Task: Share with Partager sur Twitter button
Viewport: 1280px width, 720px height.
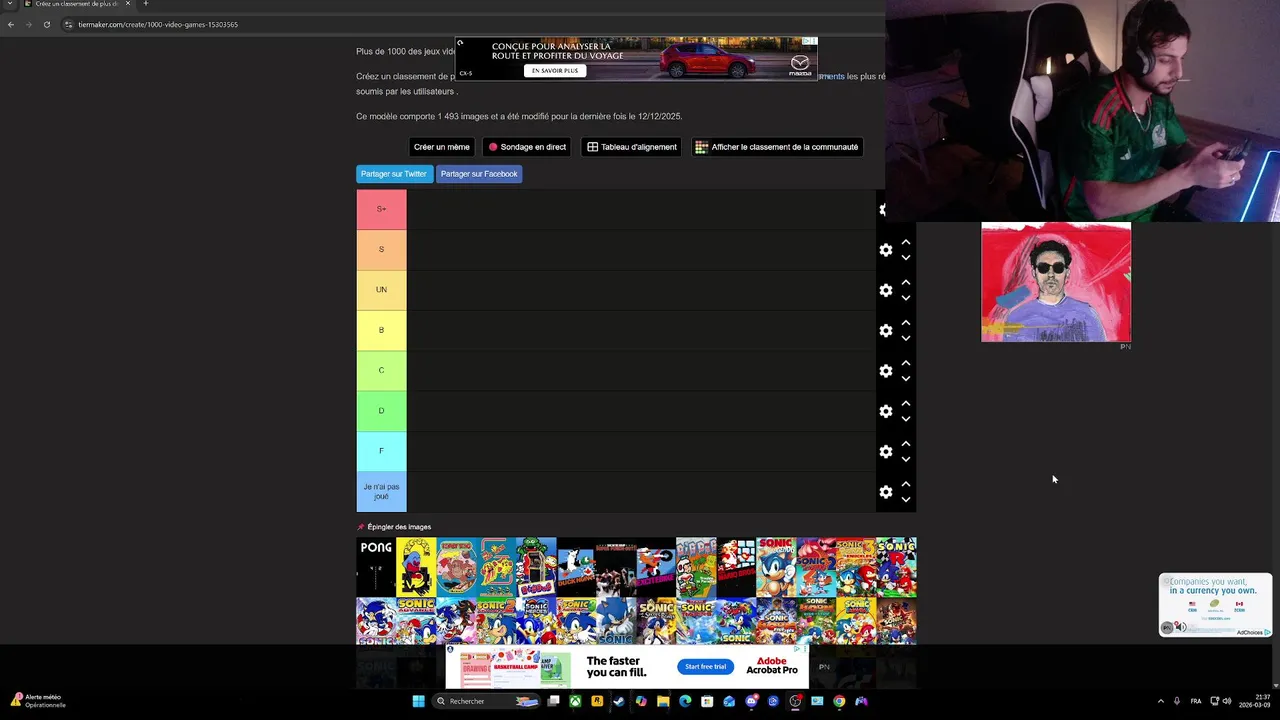Action: pos(394,174)
